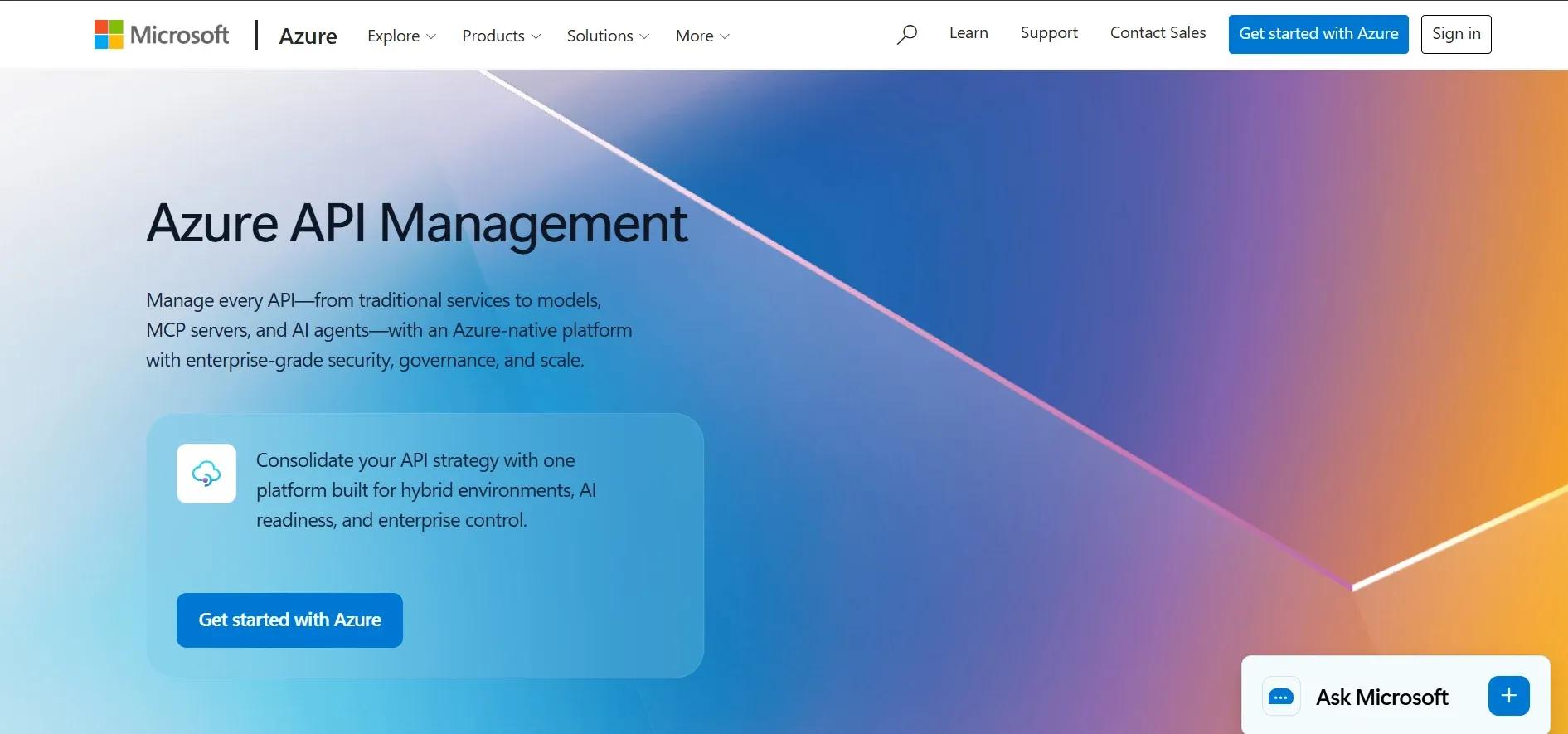Open the Learn link
The width and height of the screenshot is (1568, 734).
(x=968, y=33)
